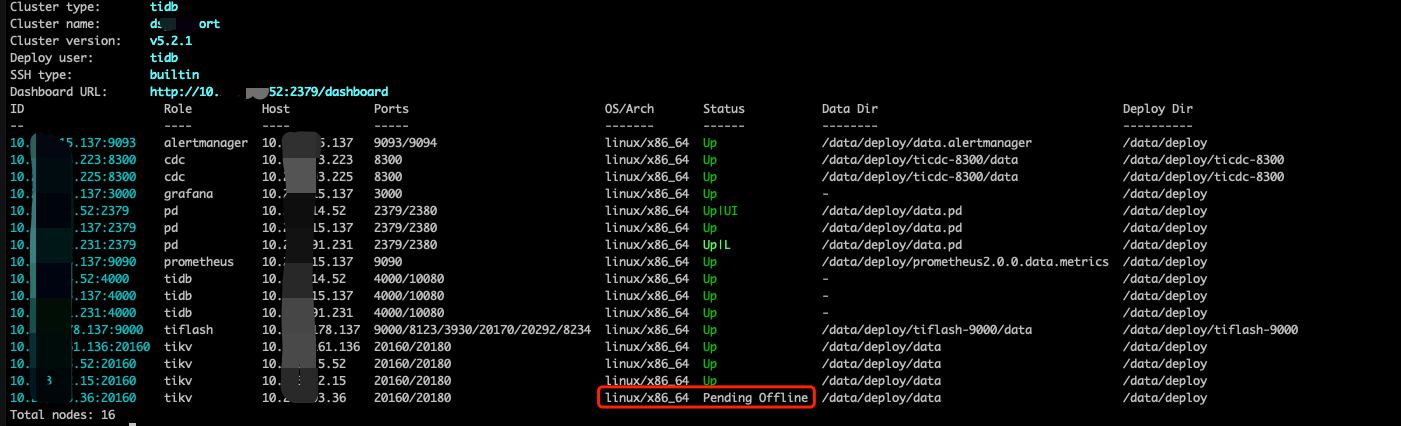Click the Ports column header
The height and width of the screenshot is (426, 1401).
coord(391,108)
